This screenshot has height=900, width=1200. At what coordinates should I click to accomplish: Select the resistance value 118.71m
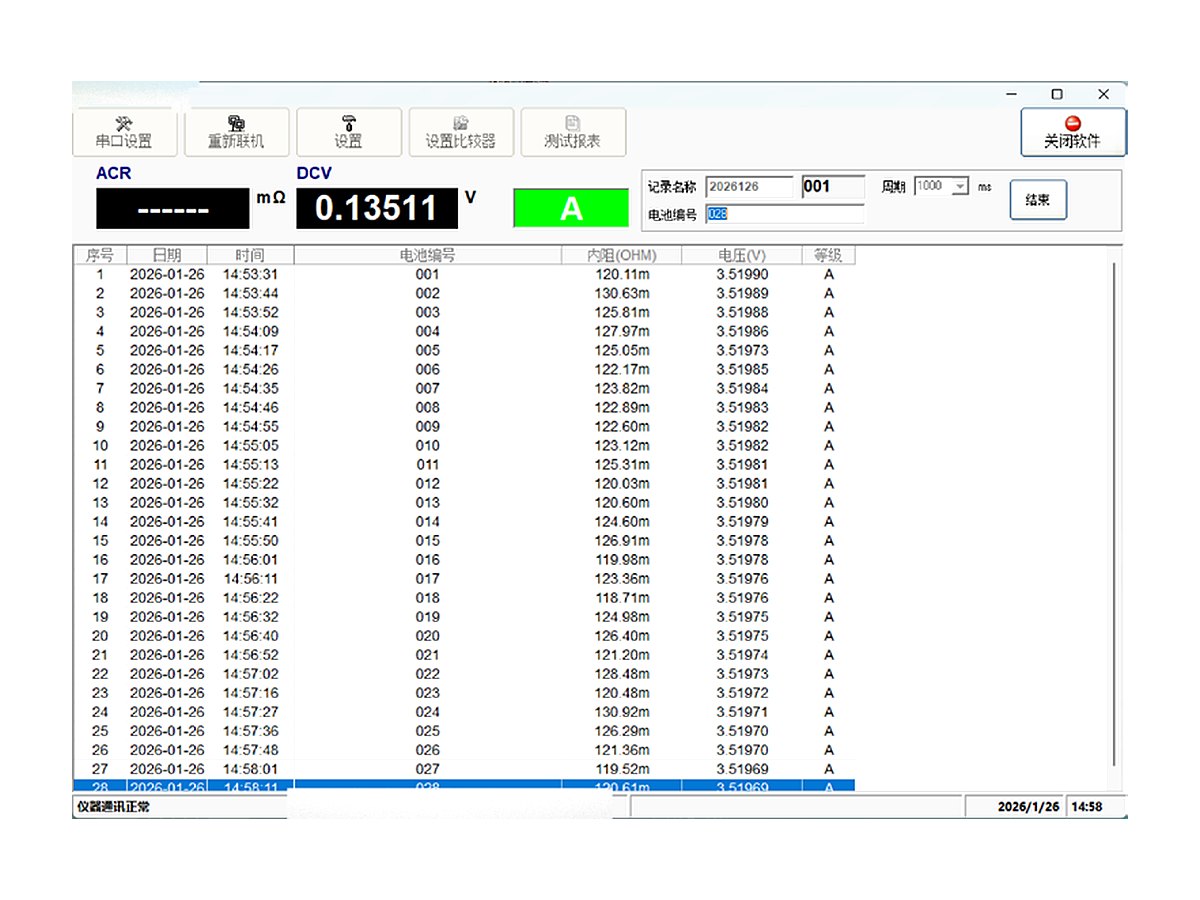[622, 597]
